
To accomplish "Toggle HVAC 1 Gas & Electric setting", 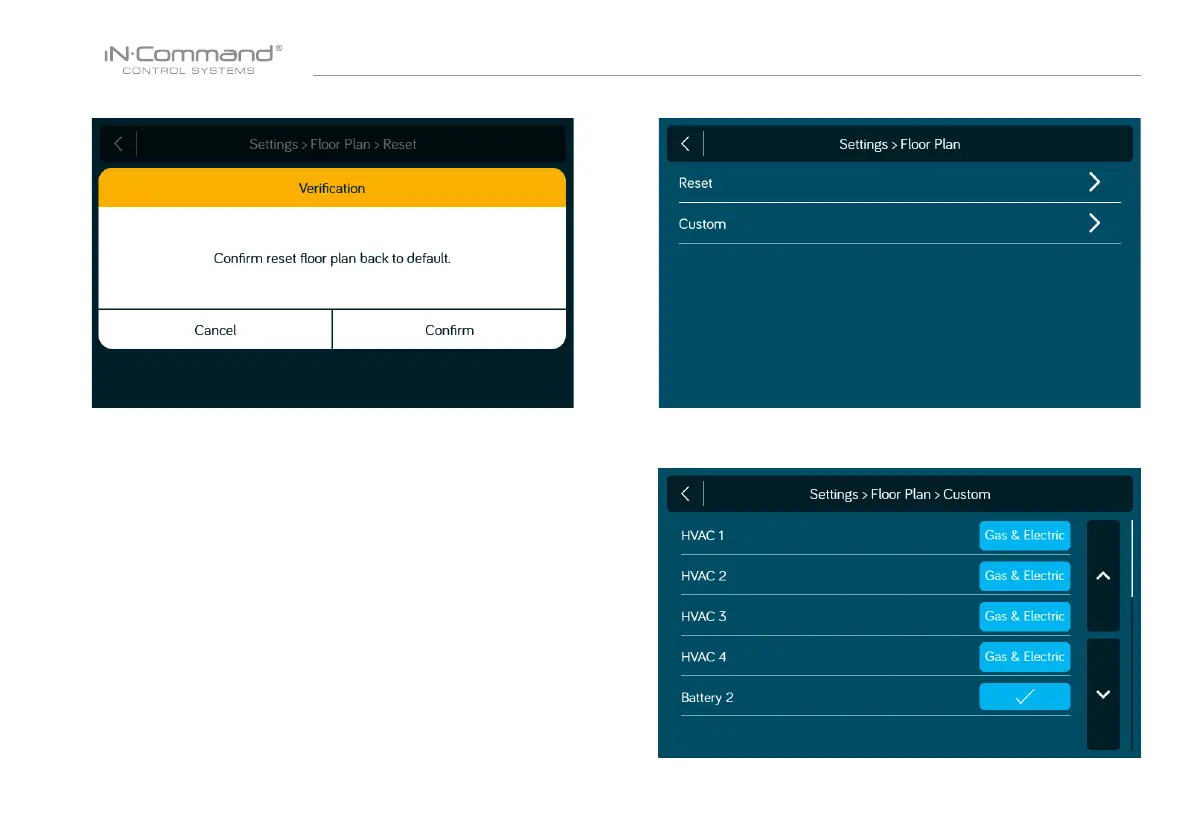I will click(x=1025, y=535).
